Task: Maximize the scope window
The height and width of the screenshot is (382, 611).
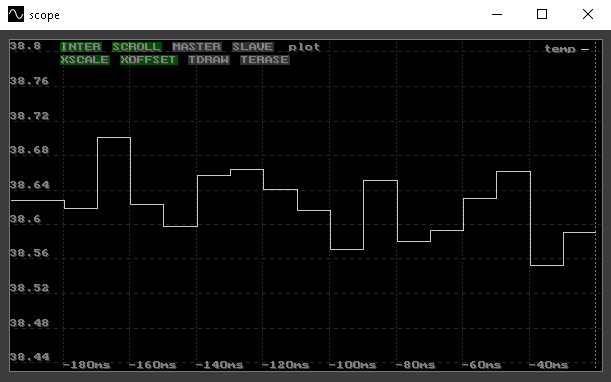Action: (x=542, y=15)
